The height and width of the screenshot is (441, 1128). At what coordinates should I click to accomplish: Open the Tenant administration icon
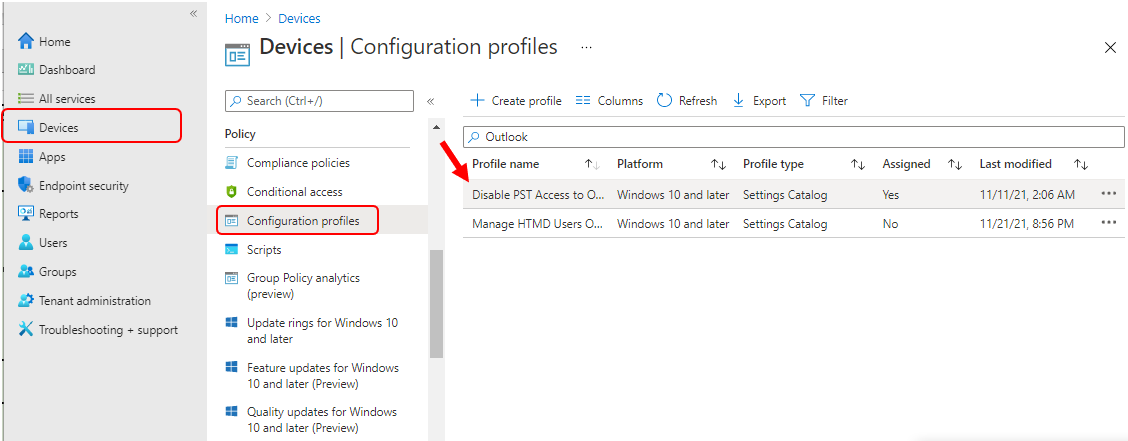pyautogui.click(x=25, y=301)
